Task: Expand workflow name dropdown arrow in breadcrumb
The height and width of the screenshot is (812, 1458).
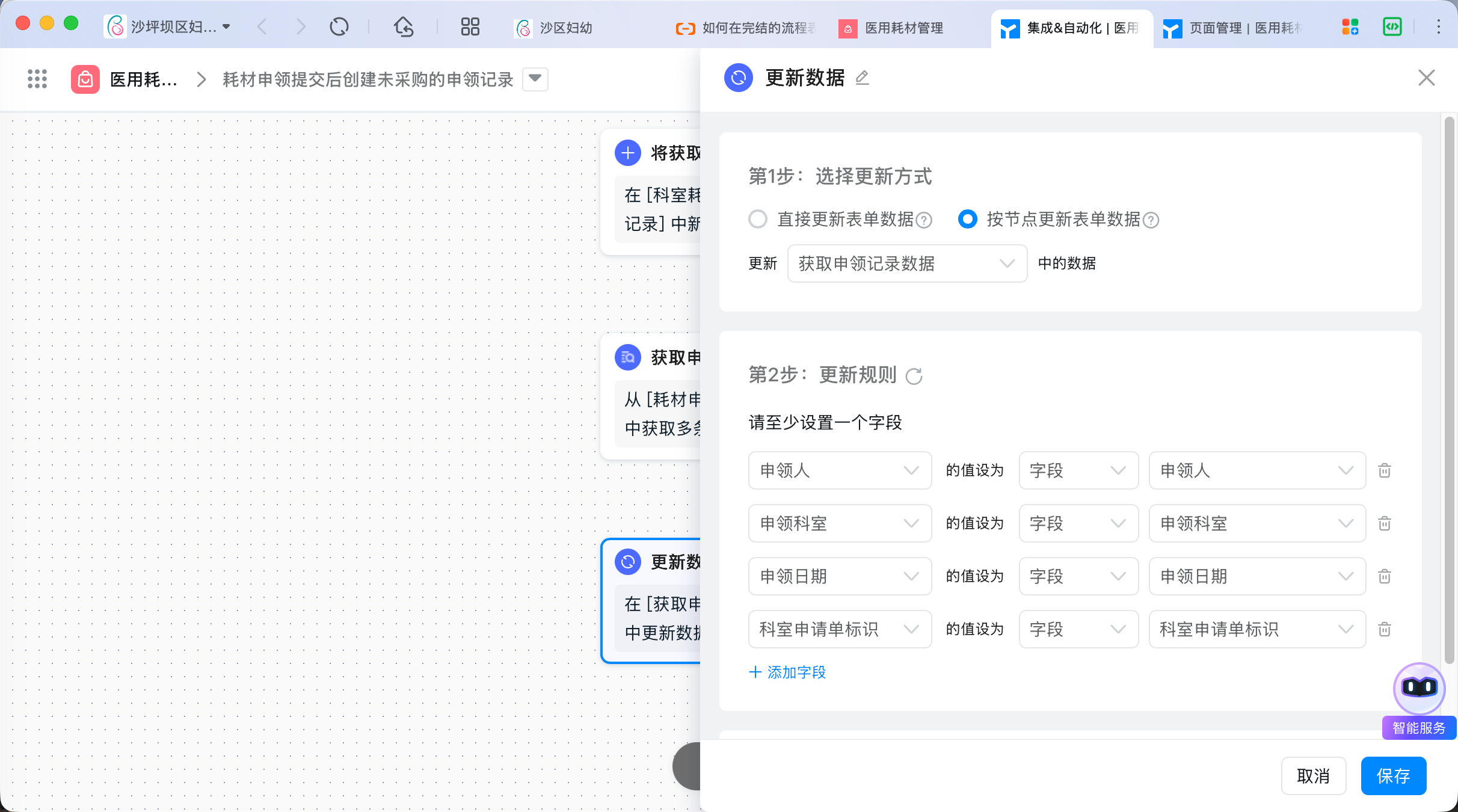Action: [x=535, y=79]
